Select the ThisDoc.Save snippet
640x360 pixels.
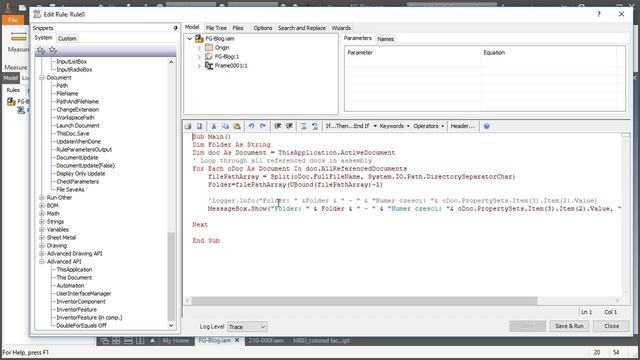pyautogui.click(x=73, y=133)
